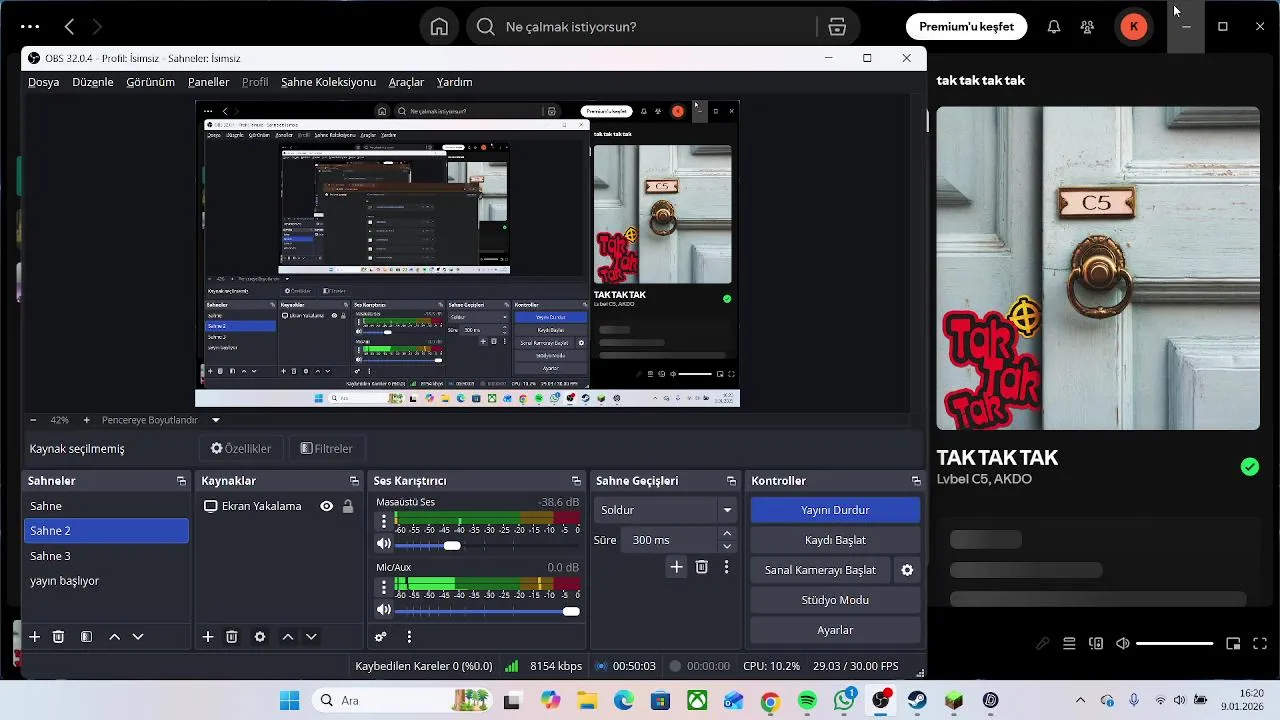Click Spotify saved checkmark for TAK TAK TAK
The width and height of the screenshot is (1280, 720).
click(1250, 466)
